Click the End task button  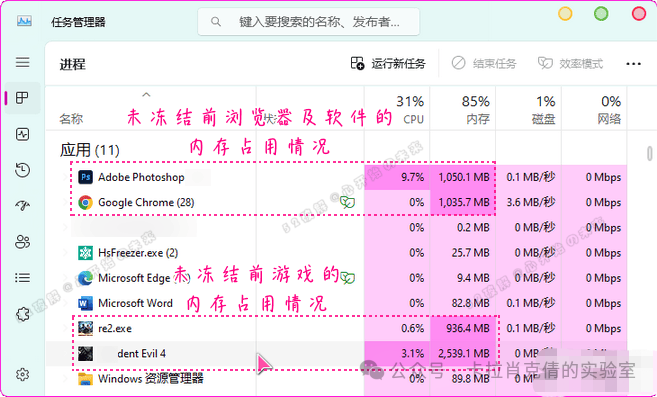point(484,63)
